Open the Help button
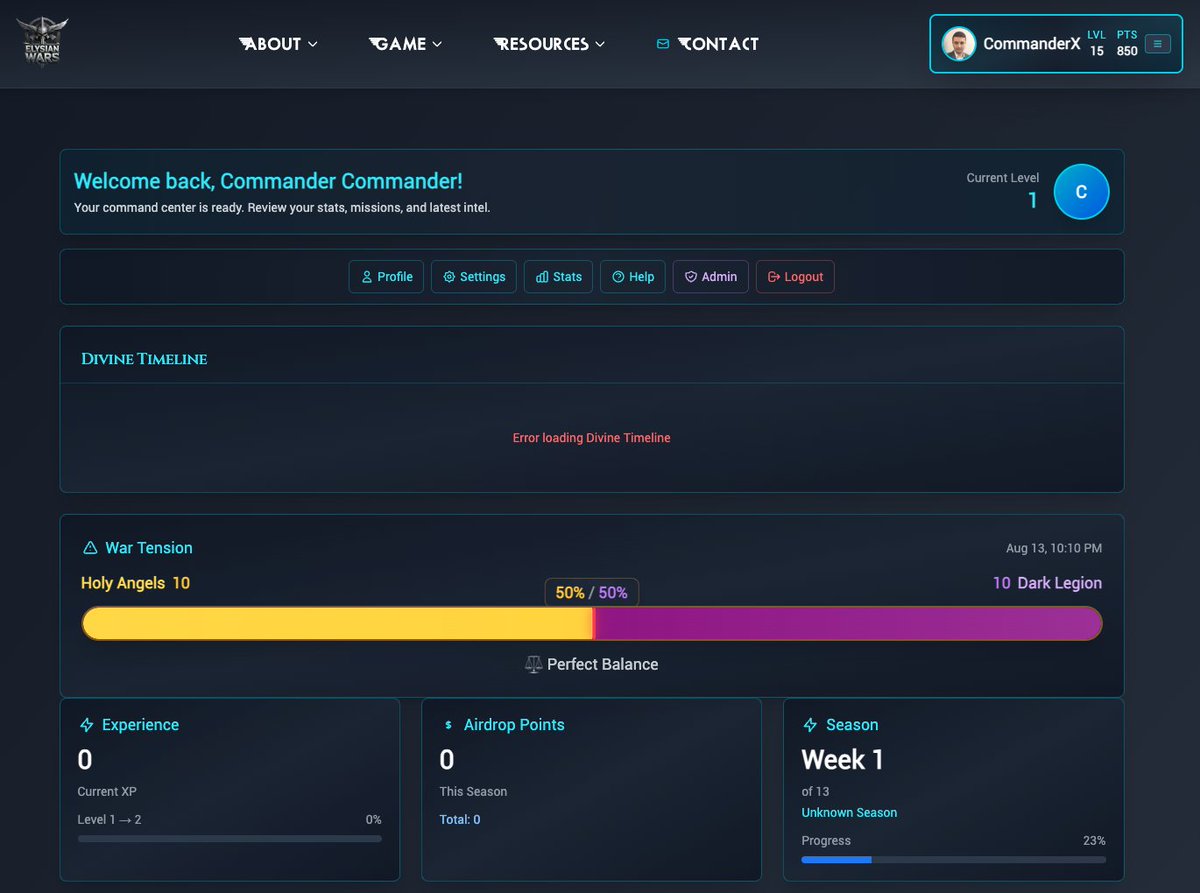Screen dimensions: 1200x893 coord(633,277)
